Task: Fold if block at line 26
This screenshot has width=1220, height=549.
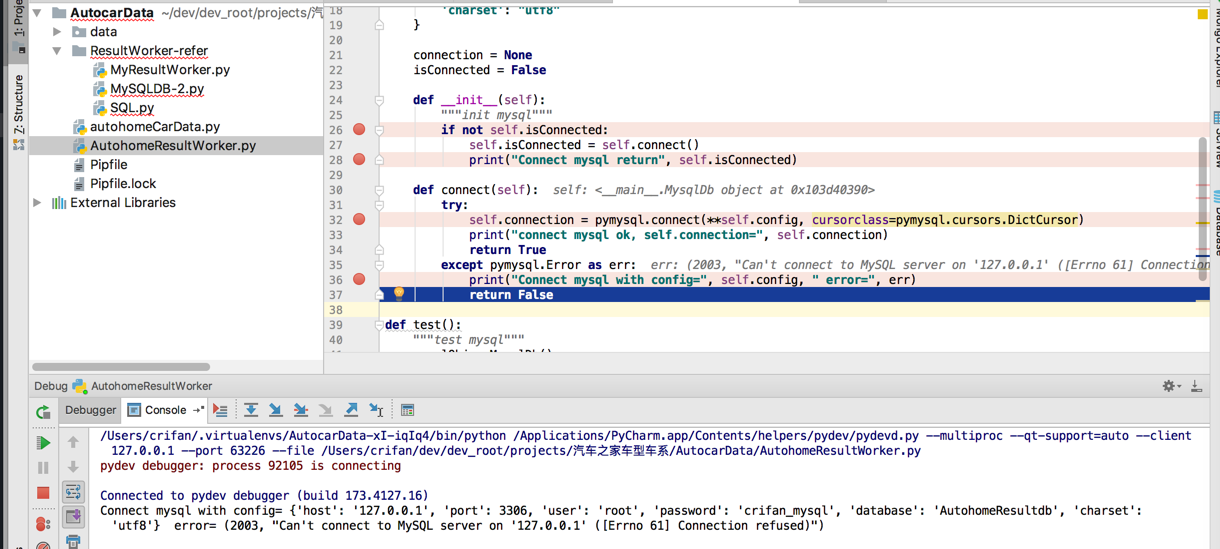Action: tap(379, 130)
